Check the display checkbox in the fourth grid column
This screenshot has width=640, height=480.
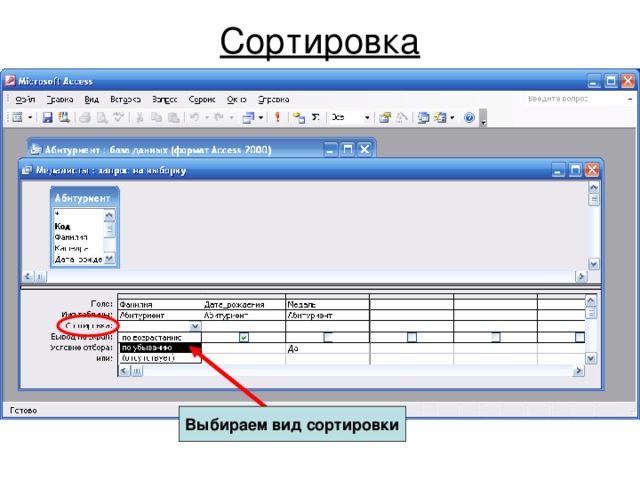click(411, 338)
